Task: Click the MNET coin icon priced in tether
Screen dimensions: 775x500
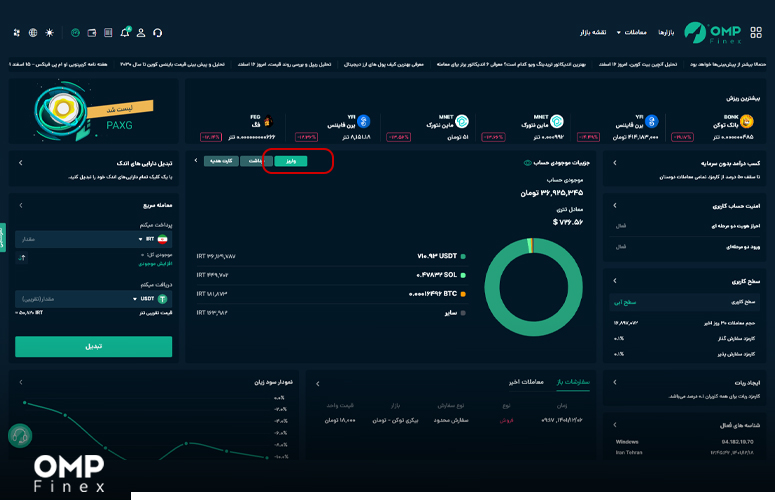Action: 557,121
